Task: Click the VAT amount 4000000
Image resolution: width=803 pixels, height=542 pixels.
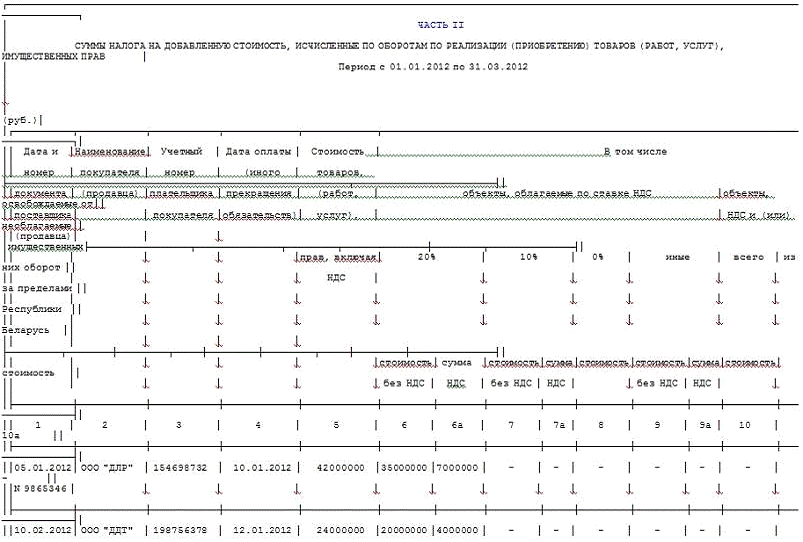Action: (457, 531)
